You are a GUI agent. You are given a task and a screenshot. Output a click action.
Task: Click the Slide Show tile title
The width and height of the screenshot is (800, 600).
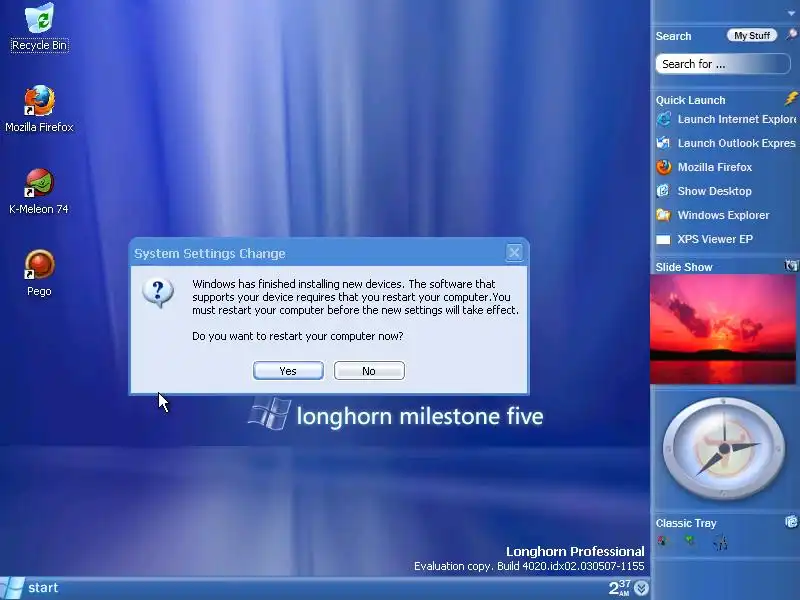click(684, 267)
